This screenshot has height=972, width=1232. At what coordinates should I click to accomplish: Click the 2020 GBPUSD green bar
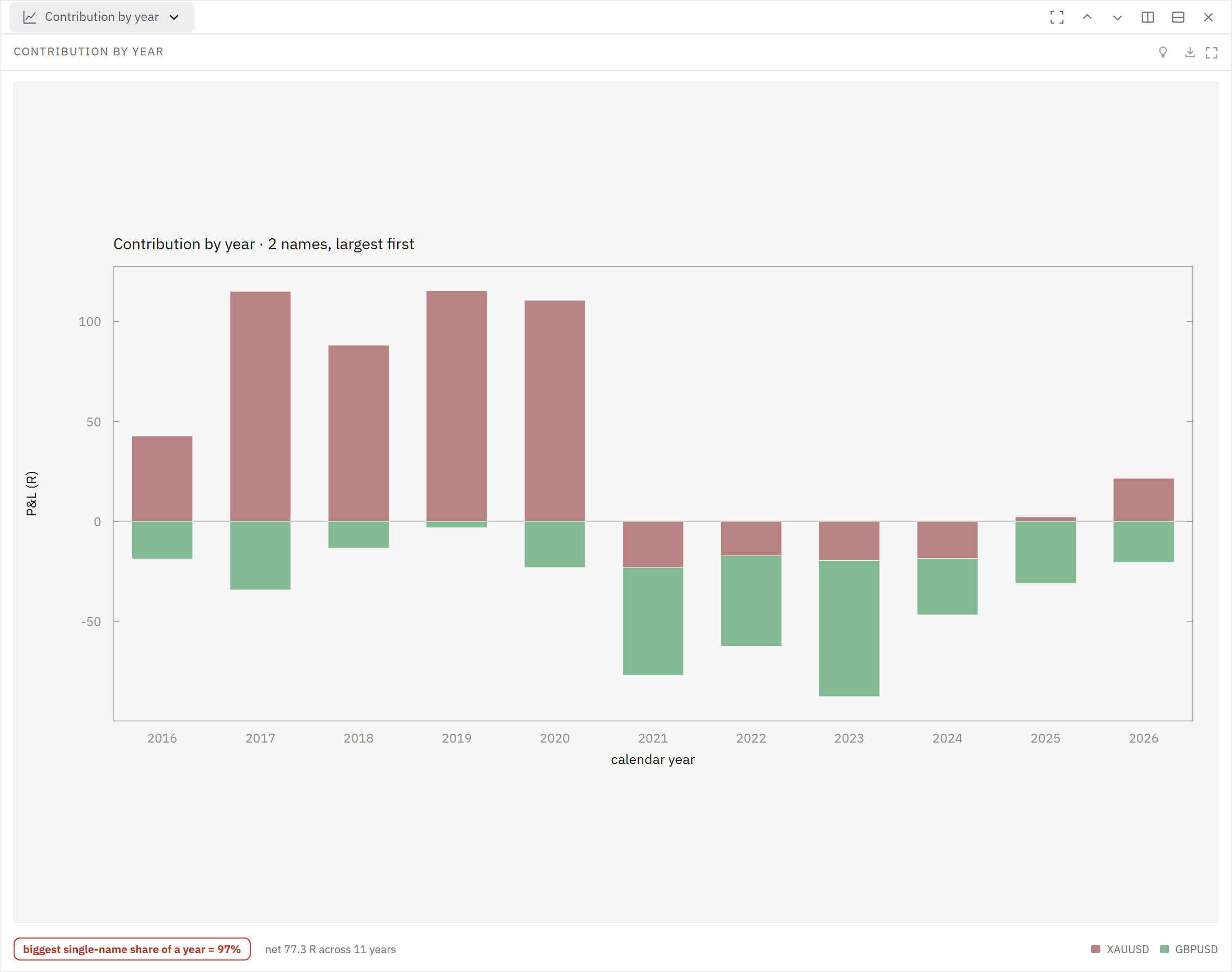(x=555, y=544)
